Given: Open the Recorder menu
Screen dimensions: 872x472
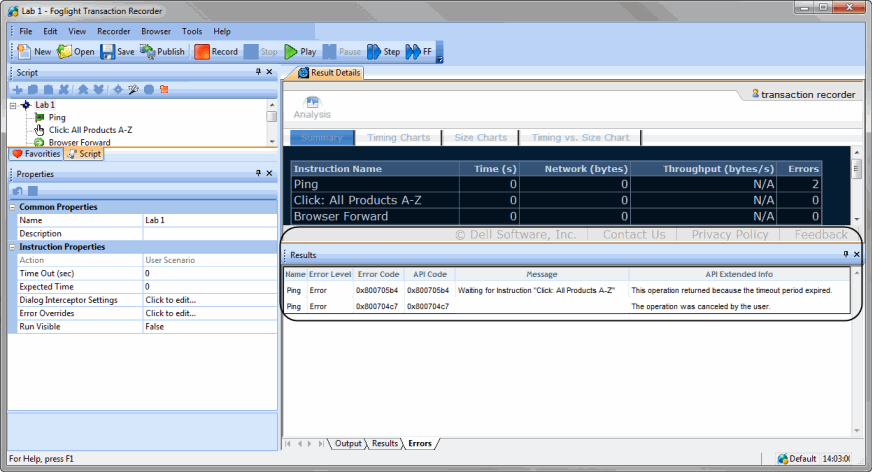Looking at the screenshot, I should coord(113,31).
